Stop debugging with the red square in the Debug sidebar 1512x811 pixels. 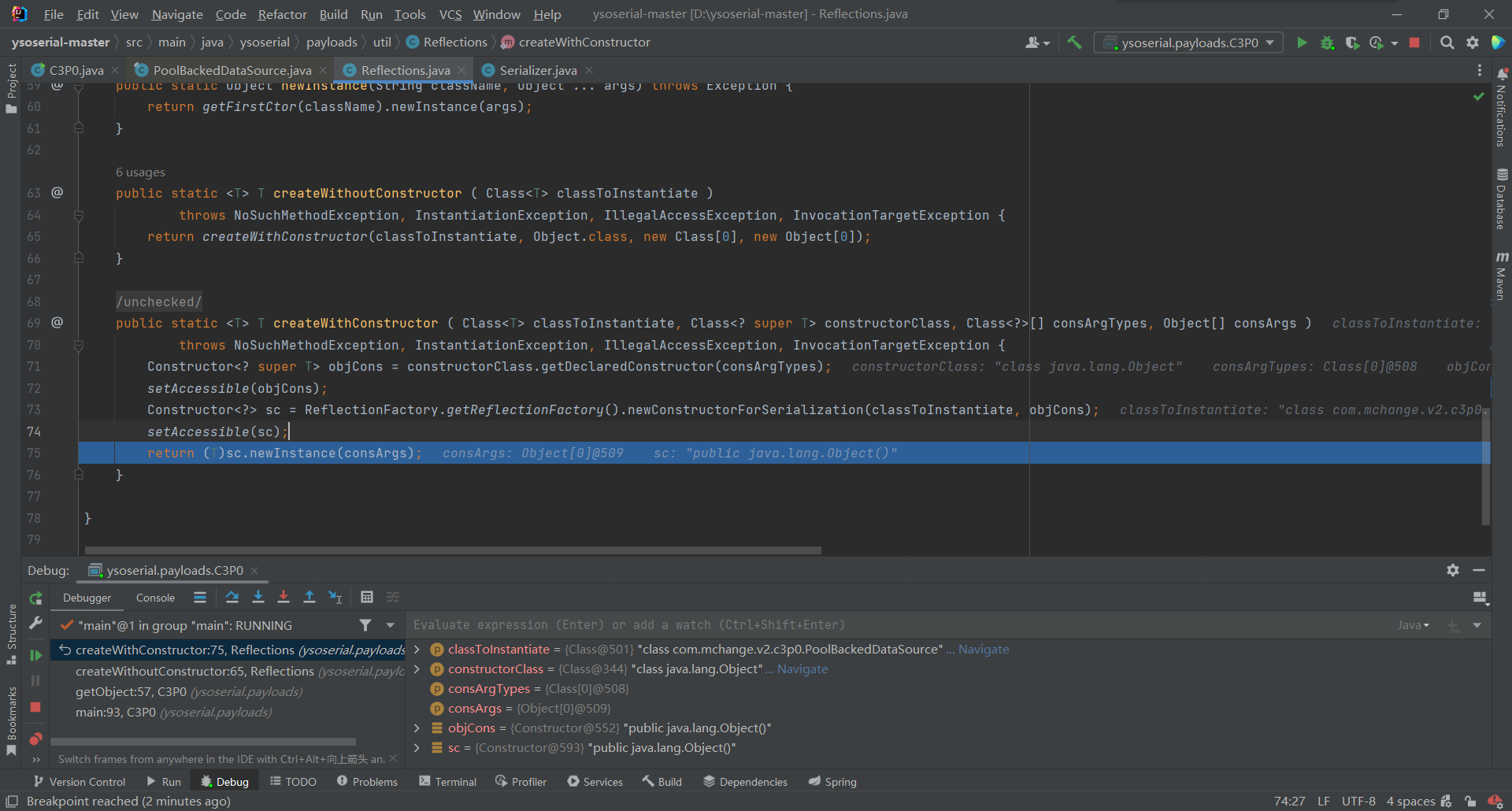point(35,707)
